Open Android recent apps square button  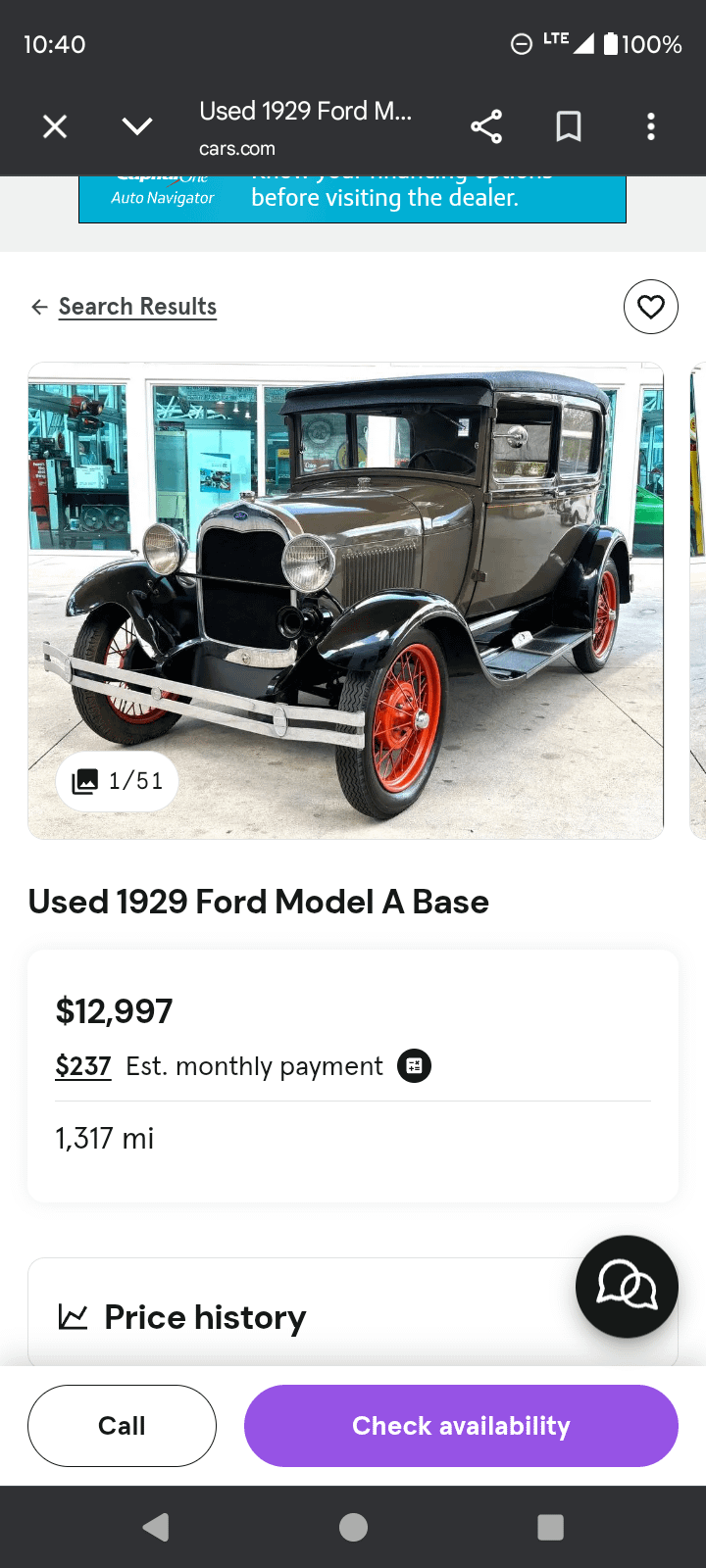point(551,1527)
